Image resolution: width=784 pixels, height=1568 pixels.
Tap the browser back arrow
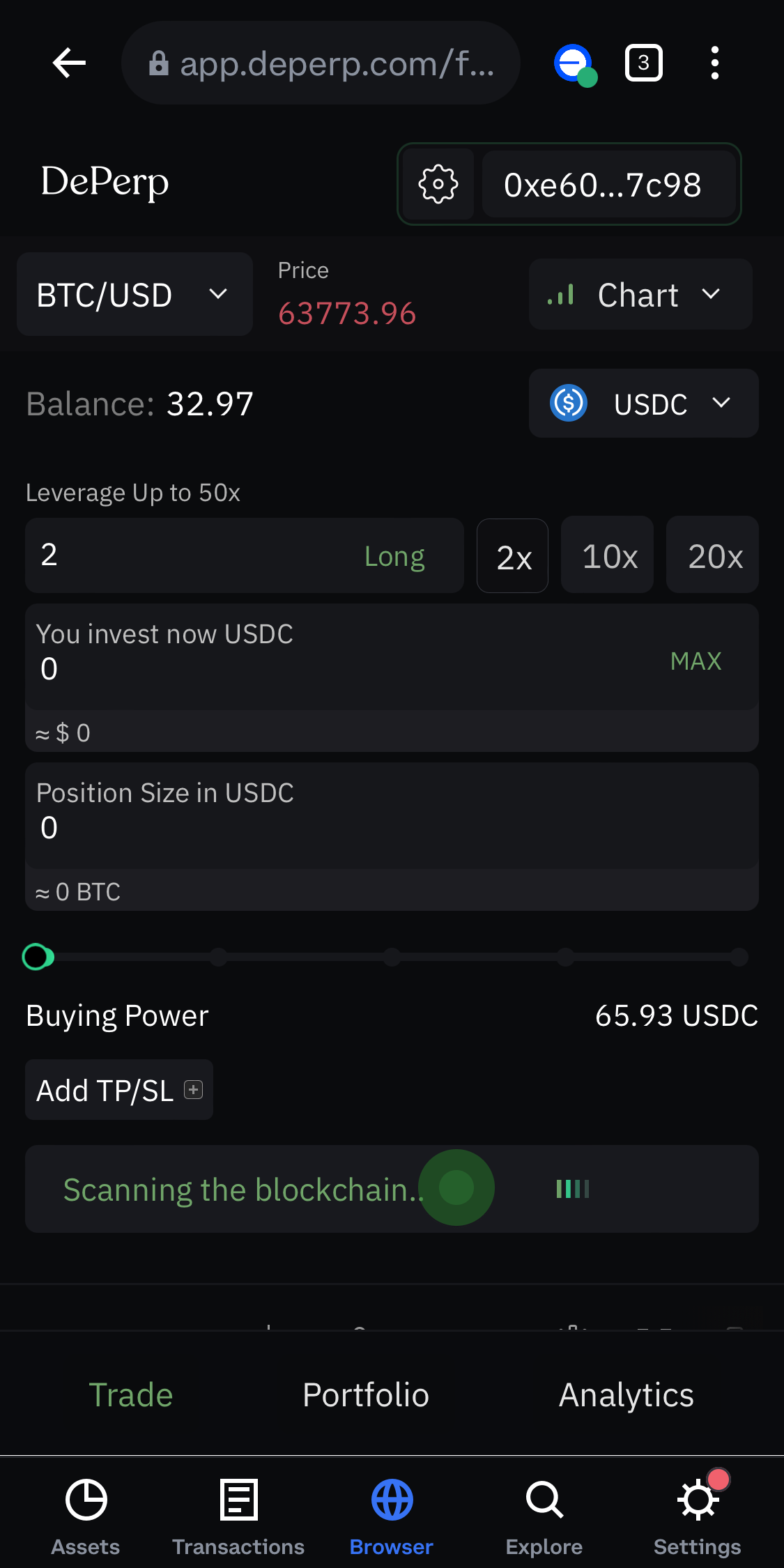pyautogui.click(x=69, y=63)
